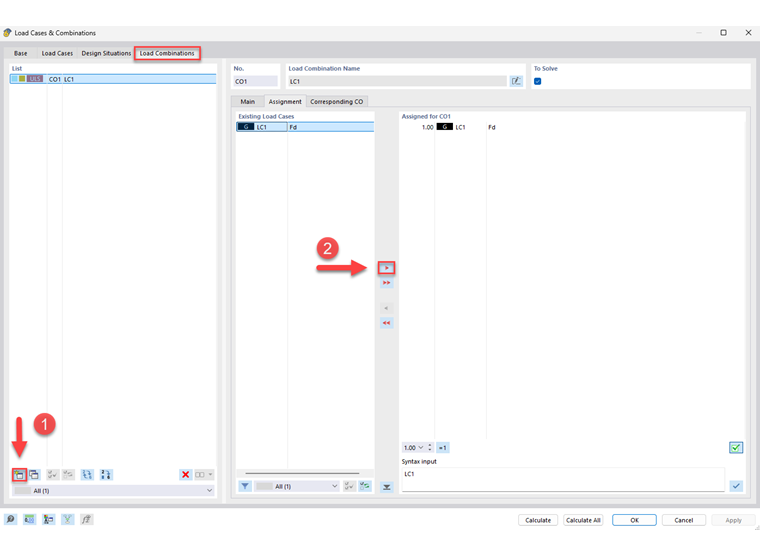Delete load combination with red X
The image size is (760, 556).
185,475
